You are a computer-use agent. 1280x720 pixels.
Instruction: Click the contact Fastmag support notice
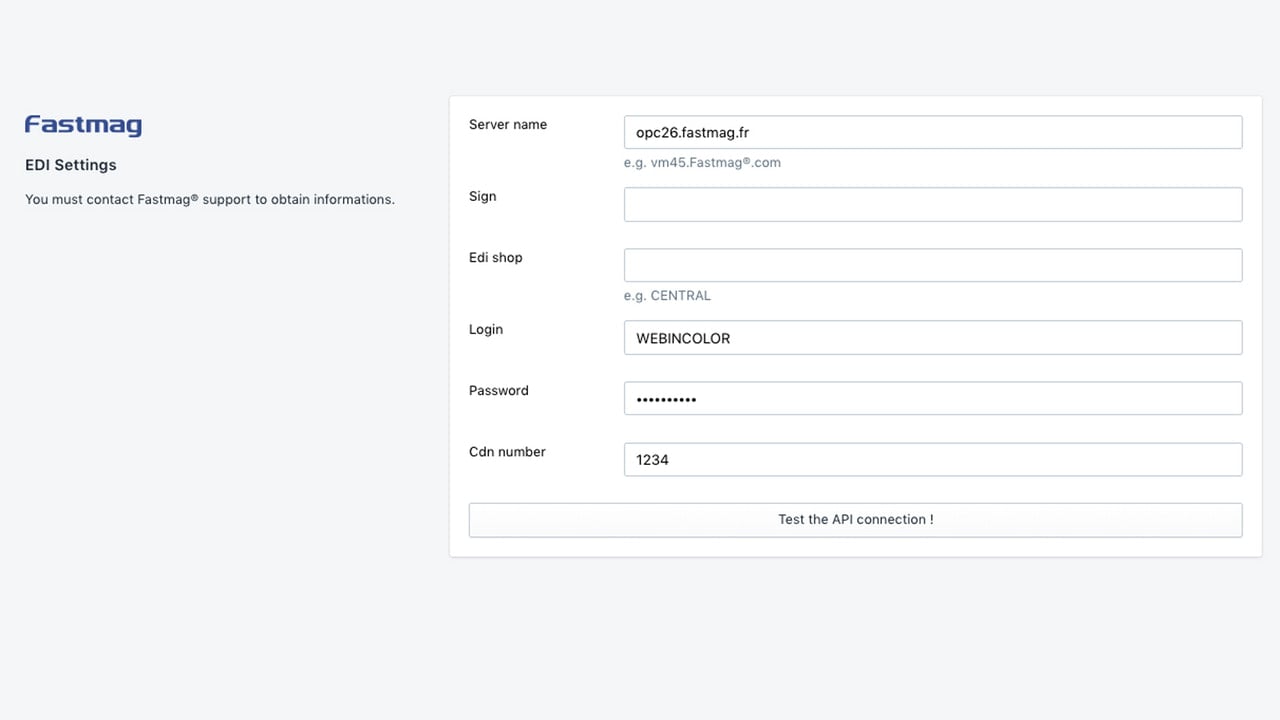(x=210, y=199)
